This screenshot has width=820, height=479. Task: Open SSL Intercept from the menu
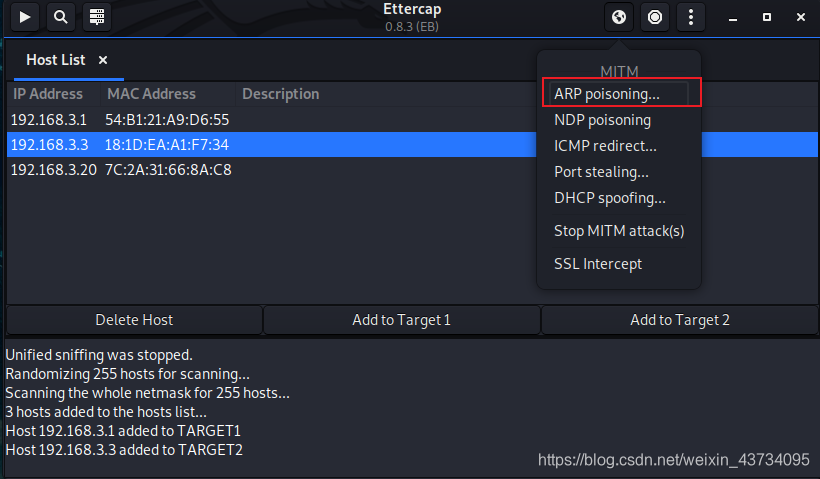coord(597,264)
